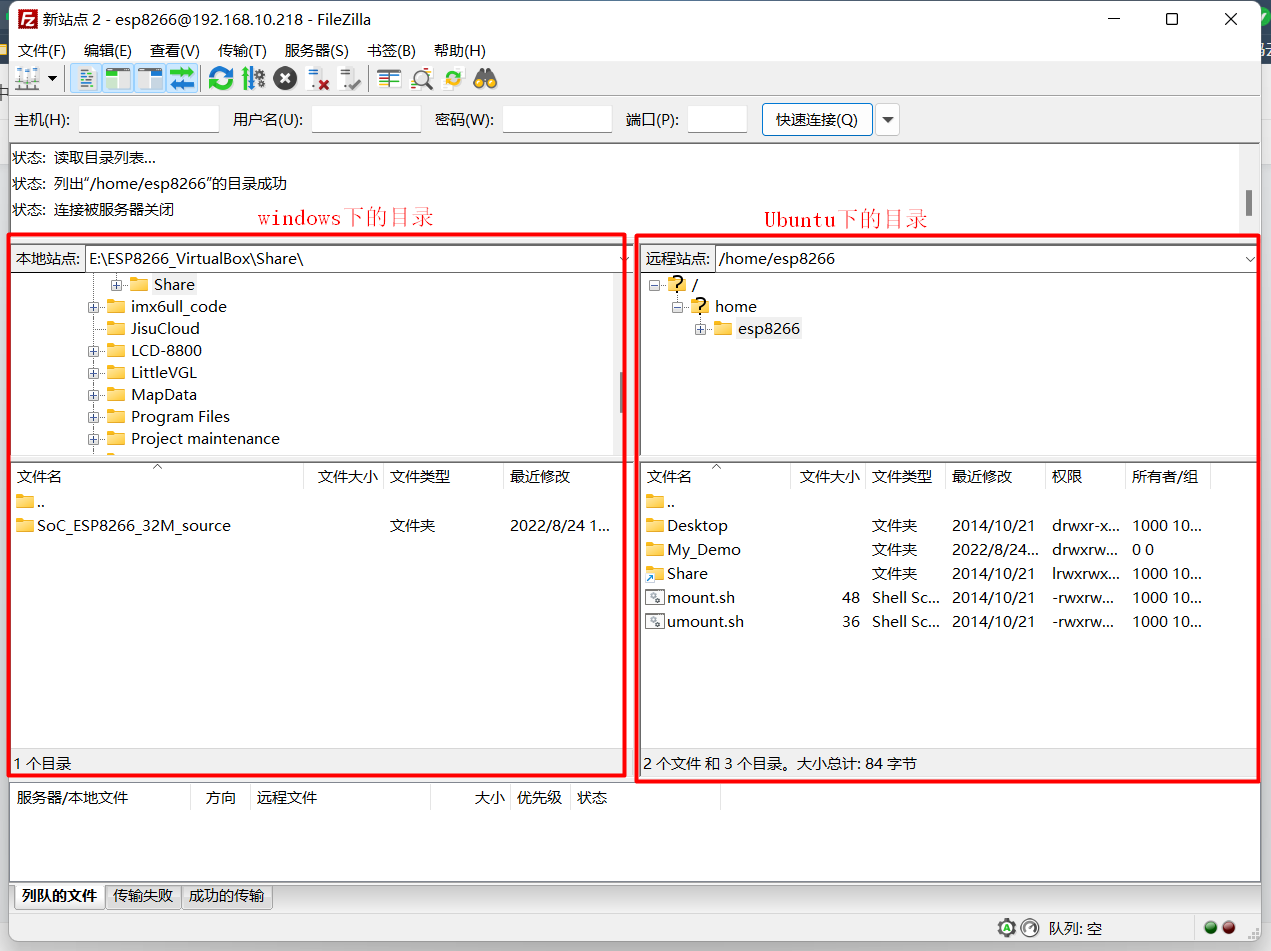Click the process queue toolbar icon
This screenshot has width=1271, height=951.
coord(253,79)
